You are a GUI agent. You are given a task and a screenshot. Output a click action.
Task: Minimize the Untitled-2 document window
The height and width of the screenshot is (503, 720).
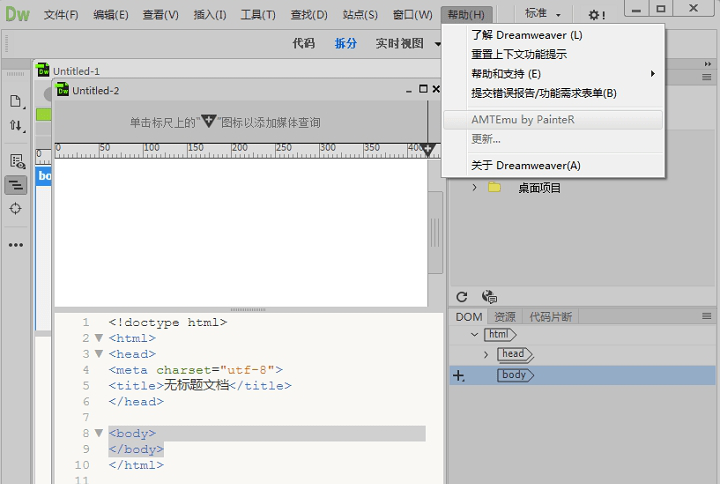click(x=408, y=91)
